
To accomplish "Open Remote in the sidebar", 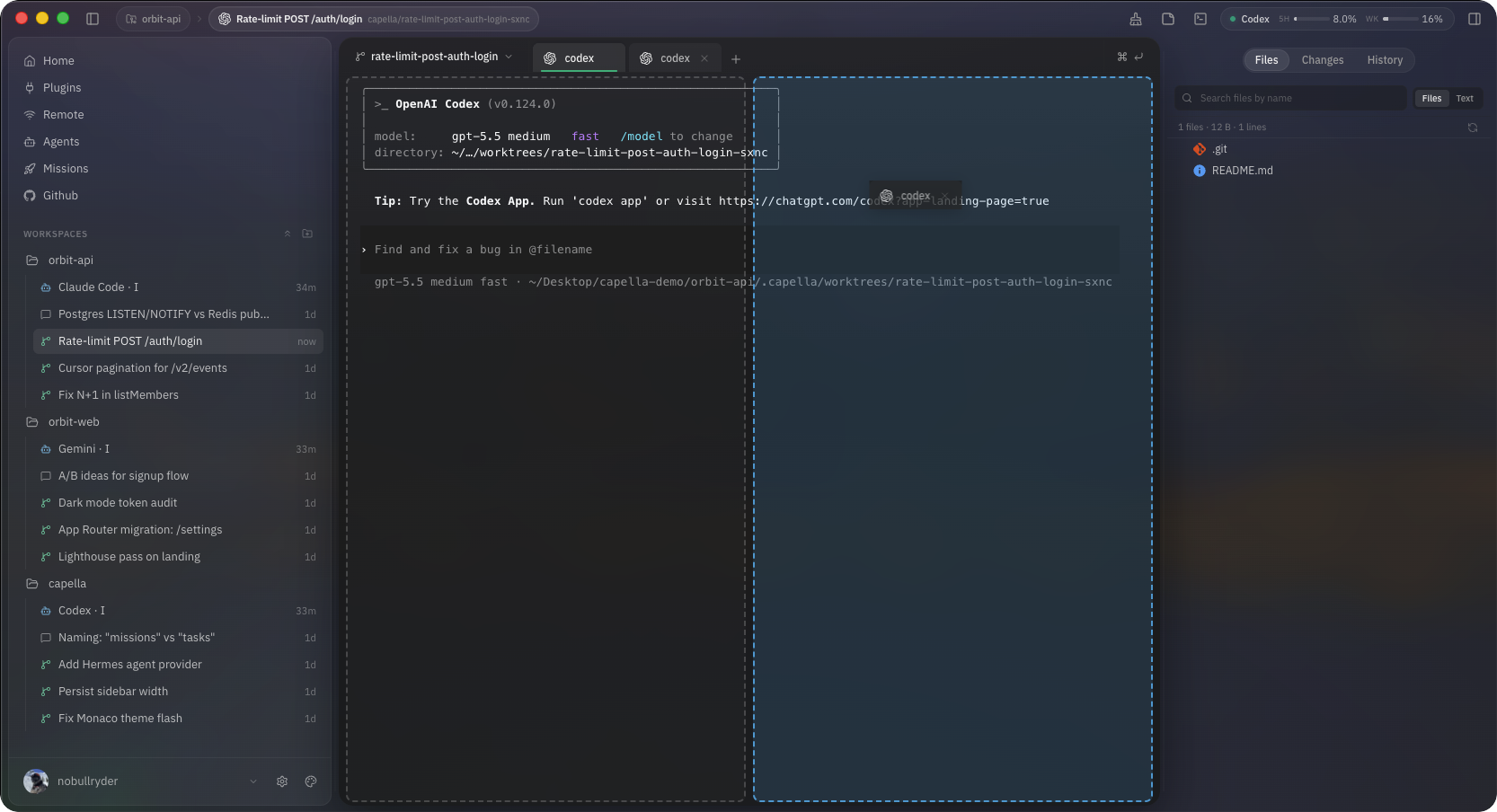I will coord(63,115).
